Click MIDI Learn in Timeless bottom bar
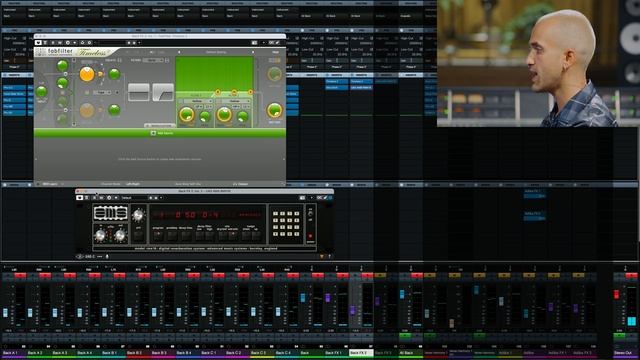 (50, 184)
